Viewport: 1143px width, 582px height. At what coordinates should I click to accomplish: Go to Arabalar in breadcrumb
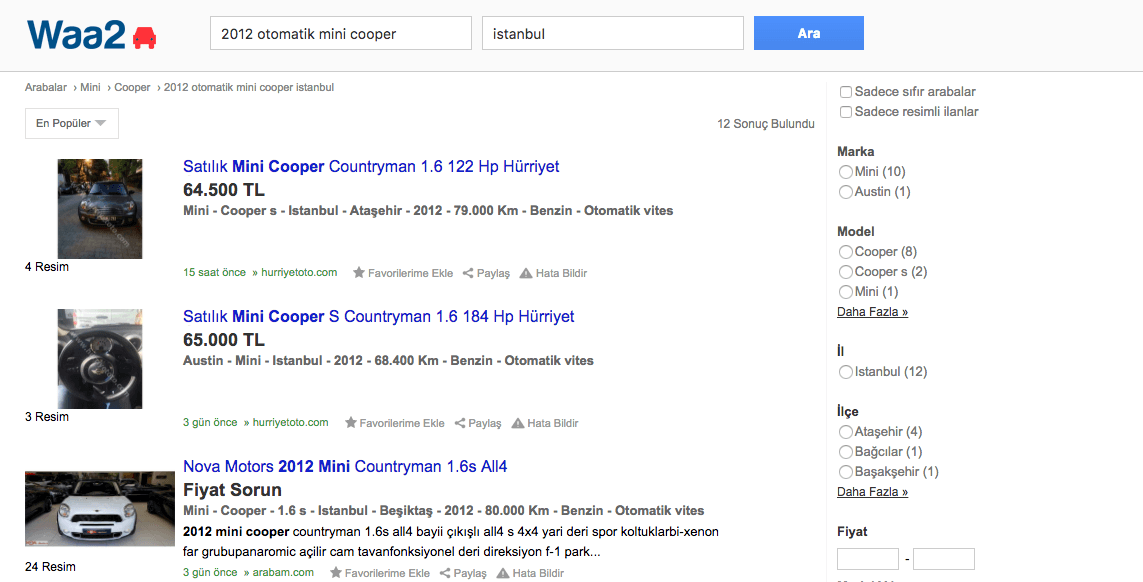tap(46, 87)
